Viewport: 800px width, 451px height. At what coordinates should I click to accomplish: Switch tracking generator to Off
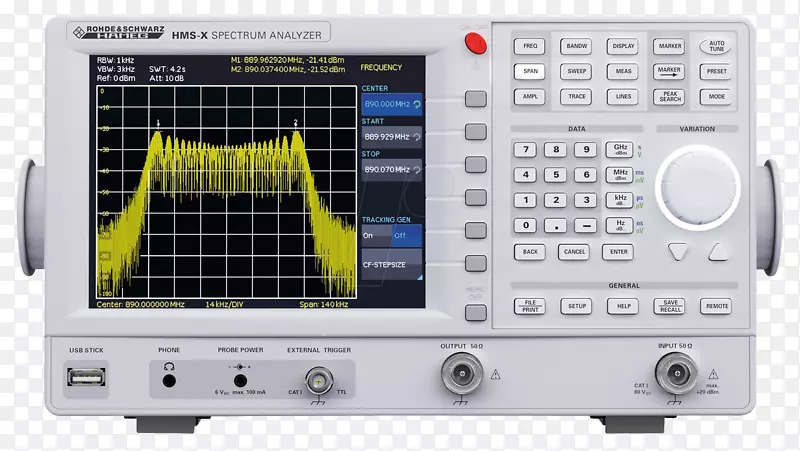402,235
